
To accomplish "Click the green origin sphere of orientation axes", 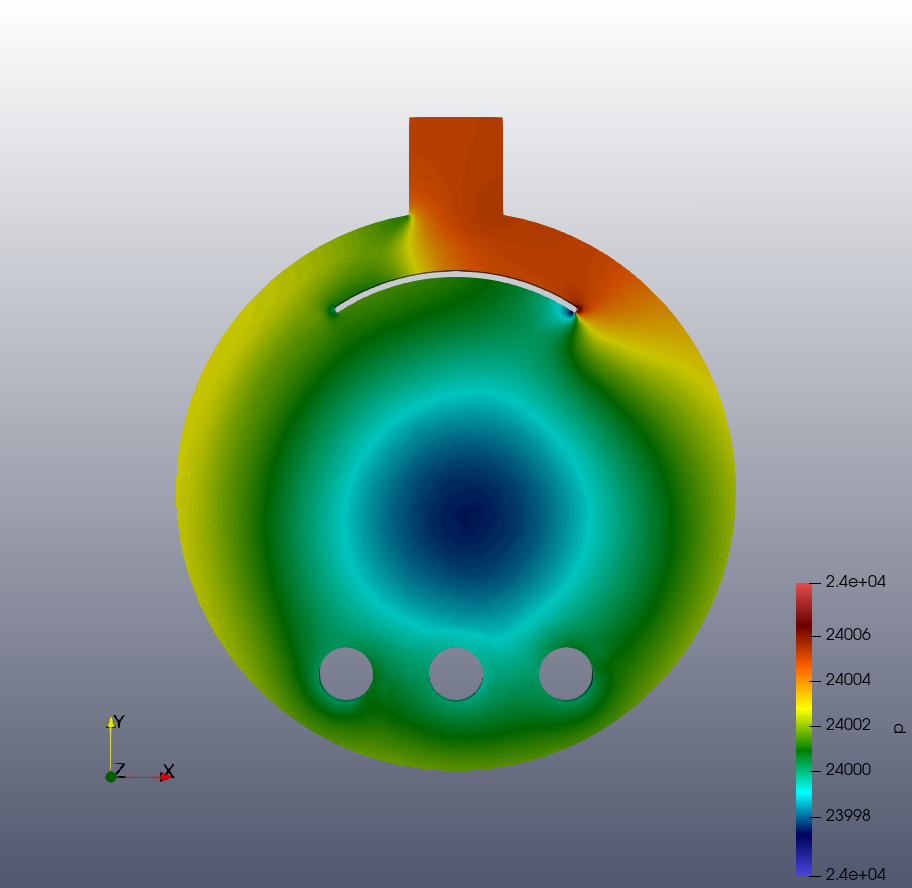I will coord(111,777).
